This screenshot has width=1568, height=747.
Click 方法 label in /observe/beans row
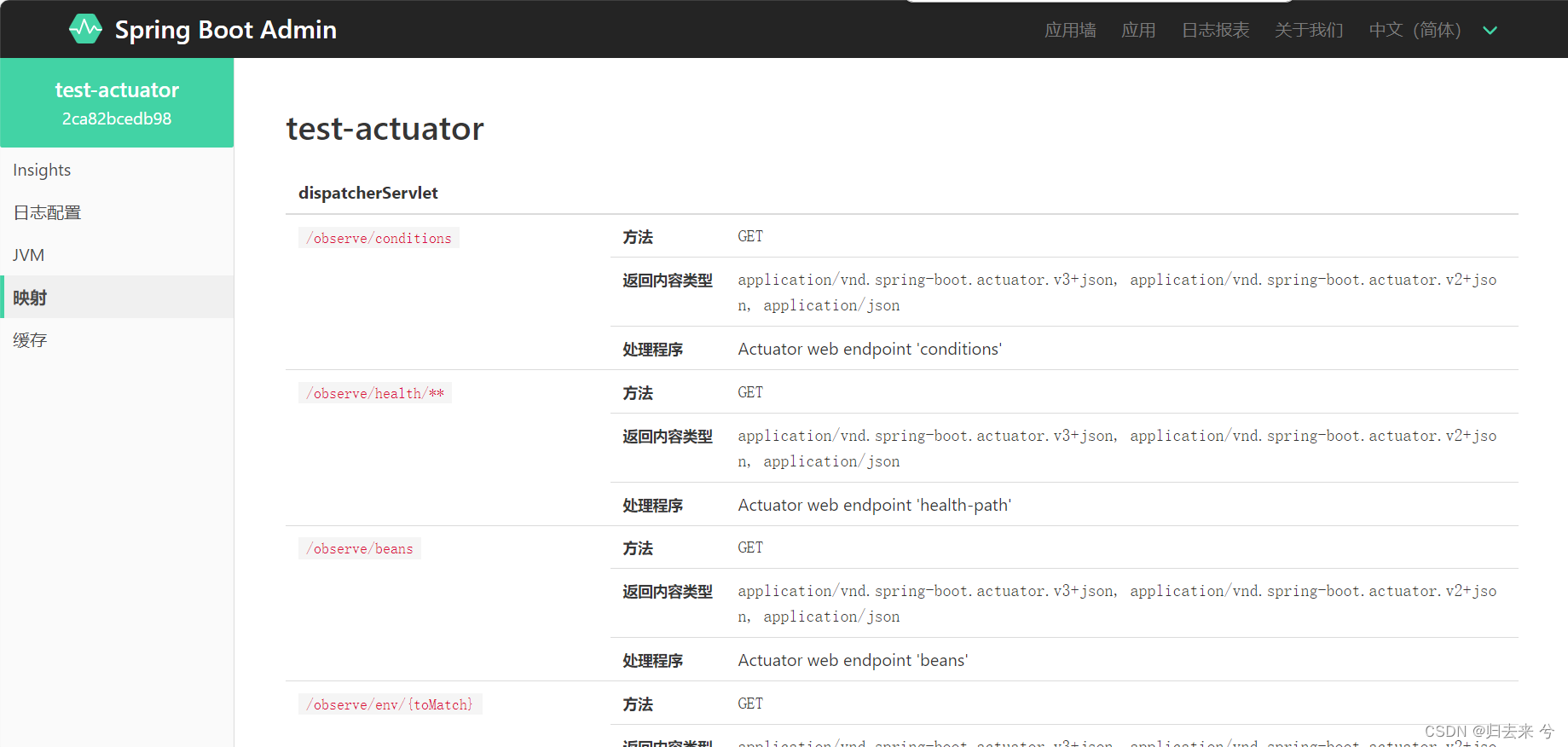tap(638, 548)
